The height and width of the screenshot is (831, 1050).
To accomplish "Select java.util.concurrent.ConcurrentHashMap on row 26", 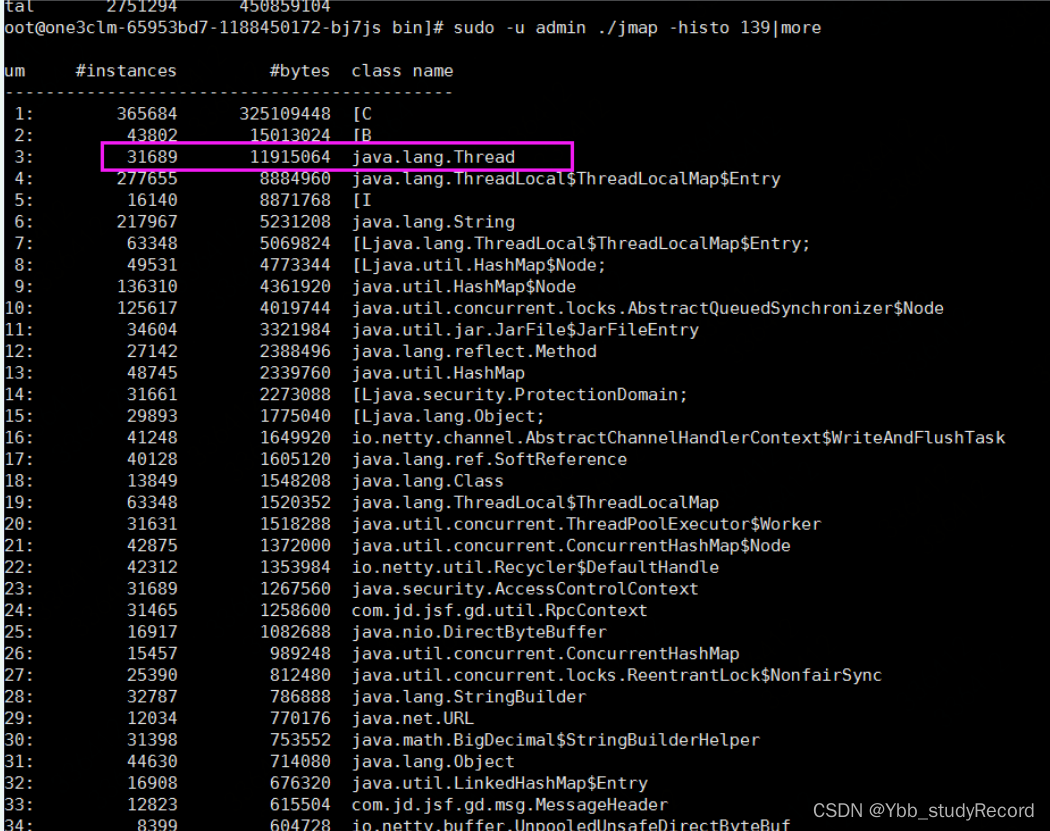I will [x=546, y=654].
